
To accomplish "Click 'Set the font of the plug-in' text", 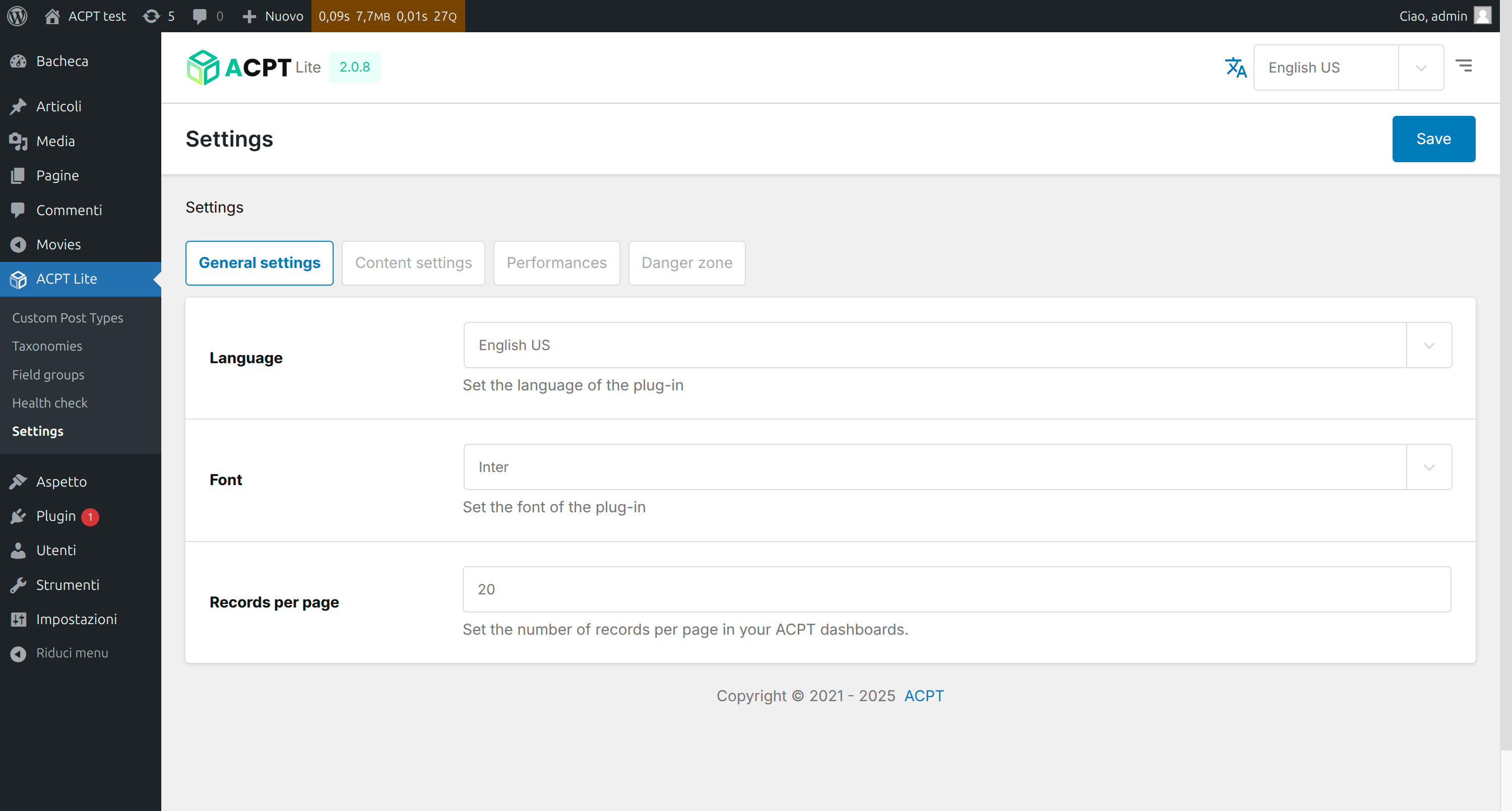I will coord(554,507).
